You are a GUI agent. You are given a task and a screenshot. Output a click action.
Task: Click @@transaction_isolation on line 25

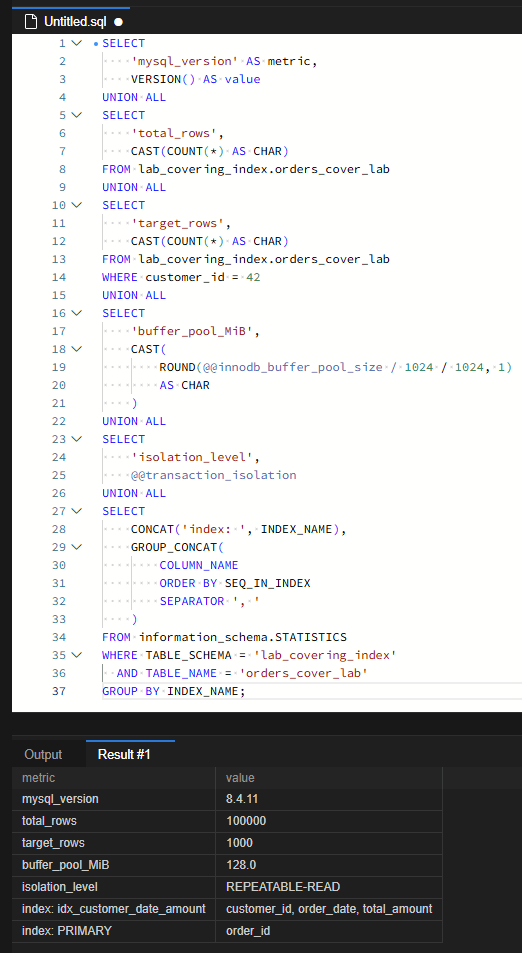[x=213, y=475]
